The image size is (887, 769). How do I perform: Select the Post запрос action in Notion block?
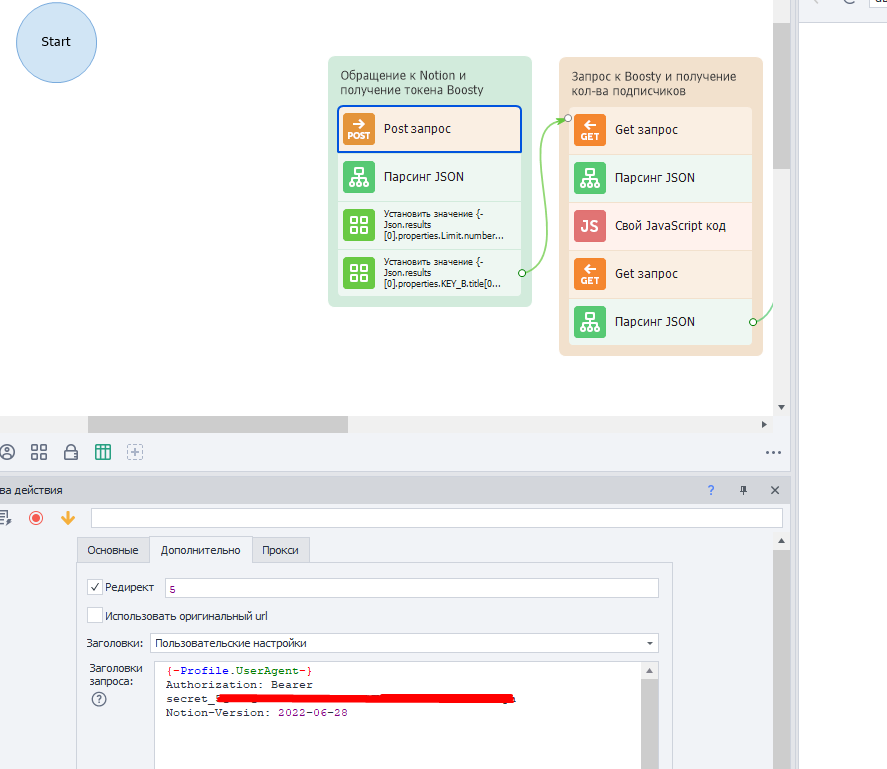pyautogui.click(x=429, y=129)
